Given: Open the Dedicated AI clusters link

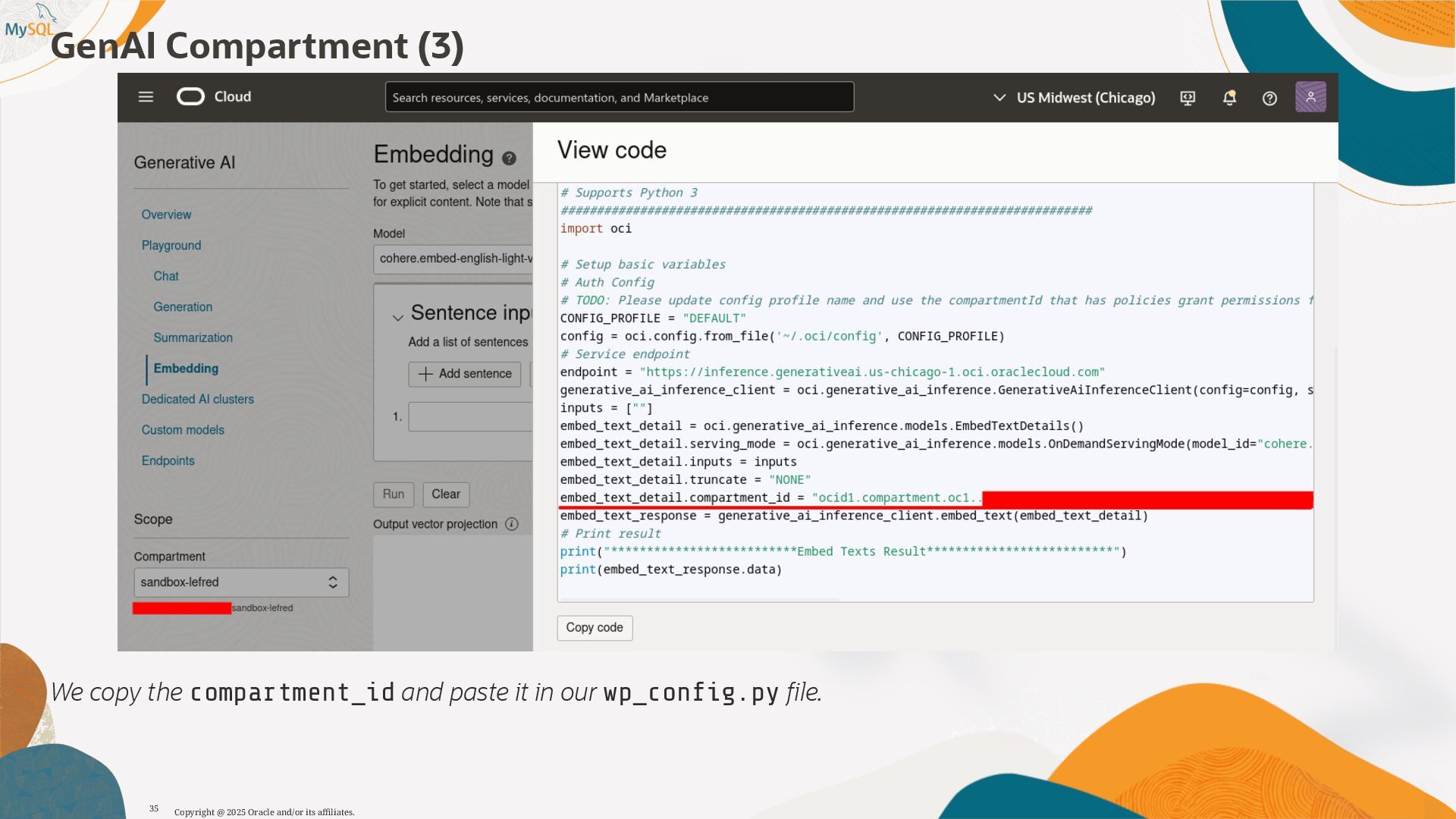Looking at the screenshot, I should (197, 399).
